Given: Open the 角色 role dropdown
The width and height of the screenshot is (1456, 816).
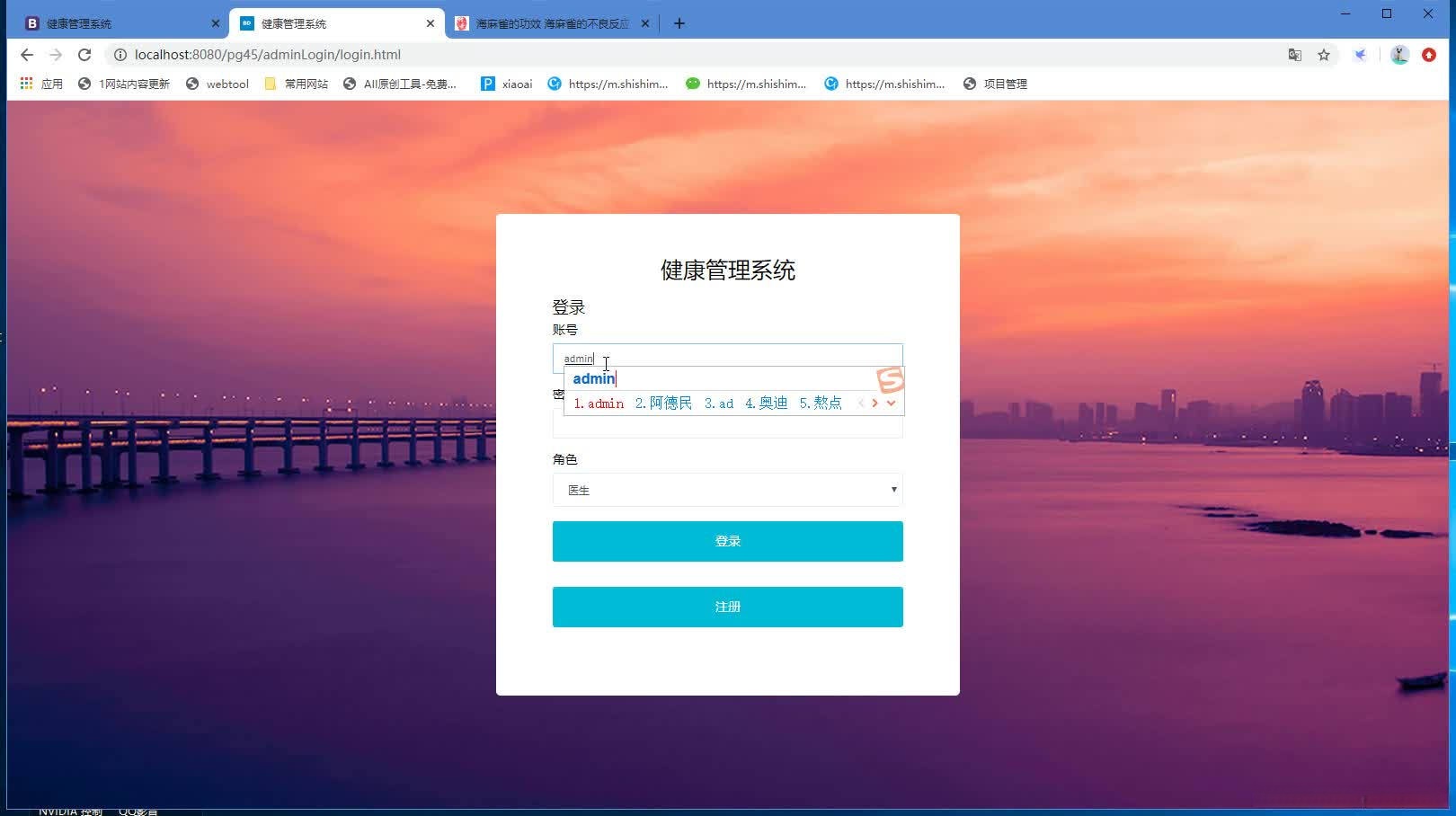Looking at the screenshot, I should pyautogui.click(x=727, y=490).
